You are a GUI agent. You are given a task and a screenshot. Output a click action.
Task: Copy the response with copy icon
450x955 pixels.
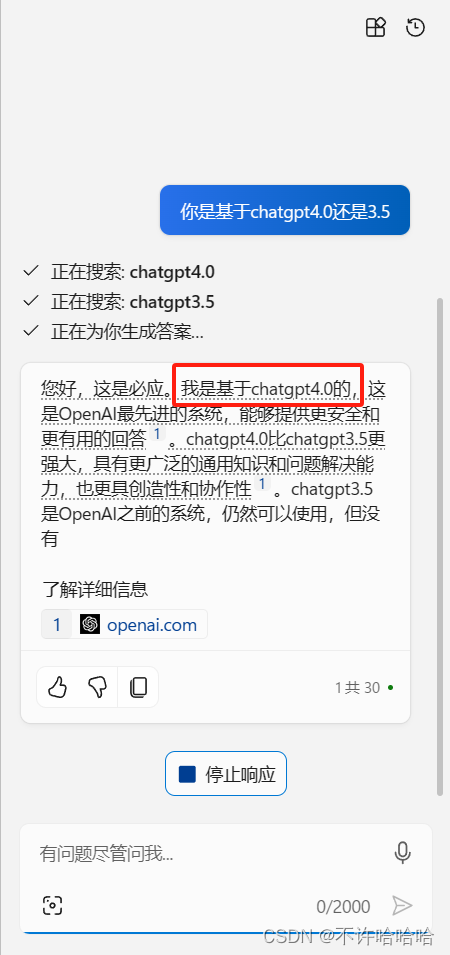138,688
